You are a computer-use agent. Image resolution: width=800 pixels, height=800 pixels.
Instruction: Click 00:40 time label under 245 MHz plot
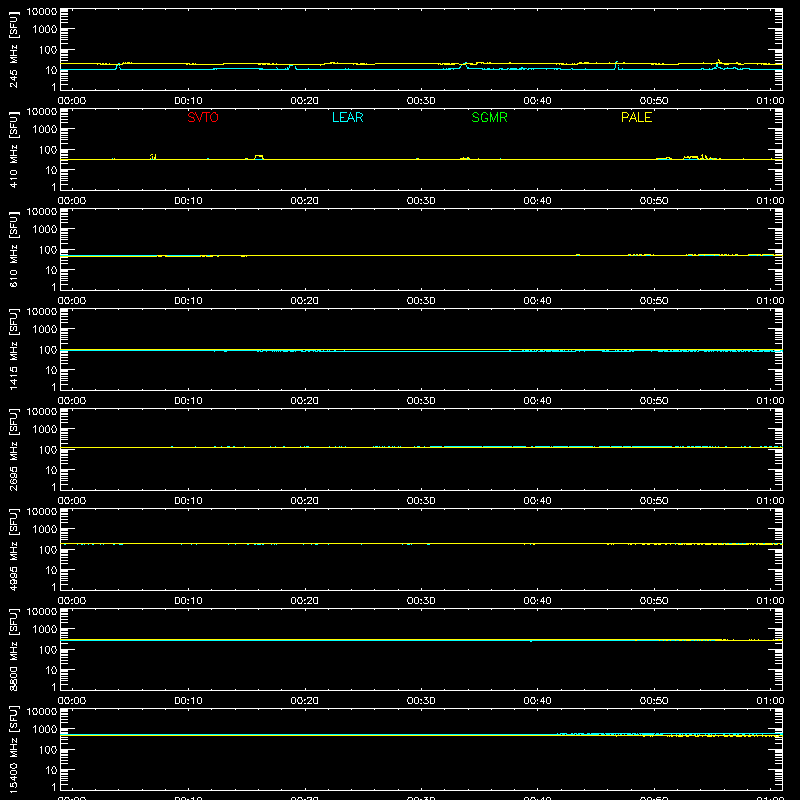(537, 101)
